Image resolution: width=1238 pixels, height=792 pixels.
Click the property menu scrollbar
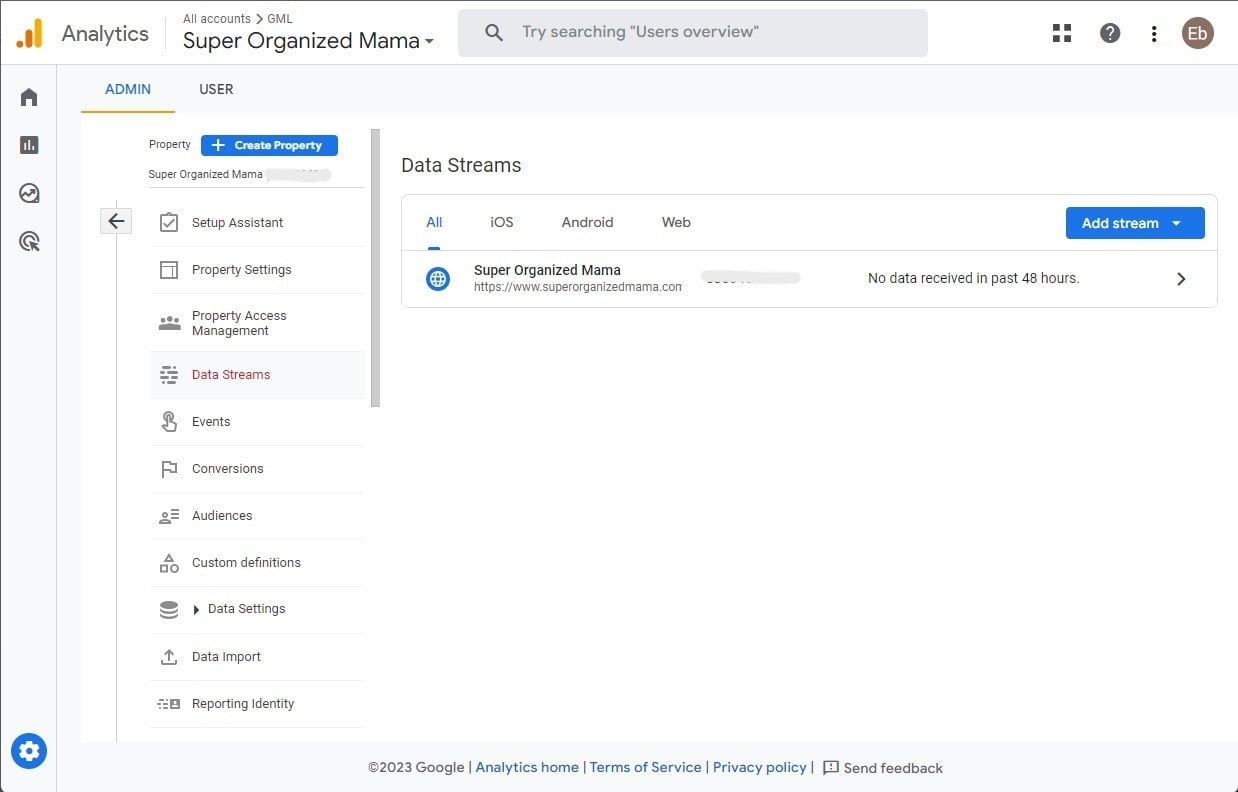[375, 268]
